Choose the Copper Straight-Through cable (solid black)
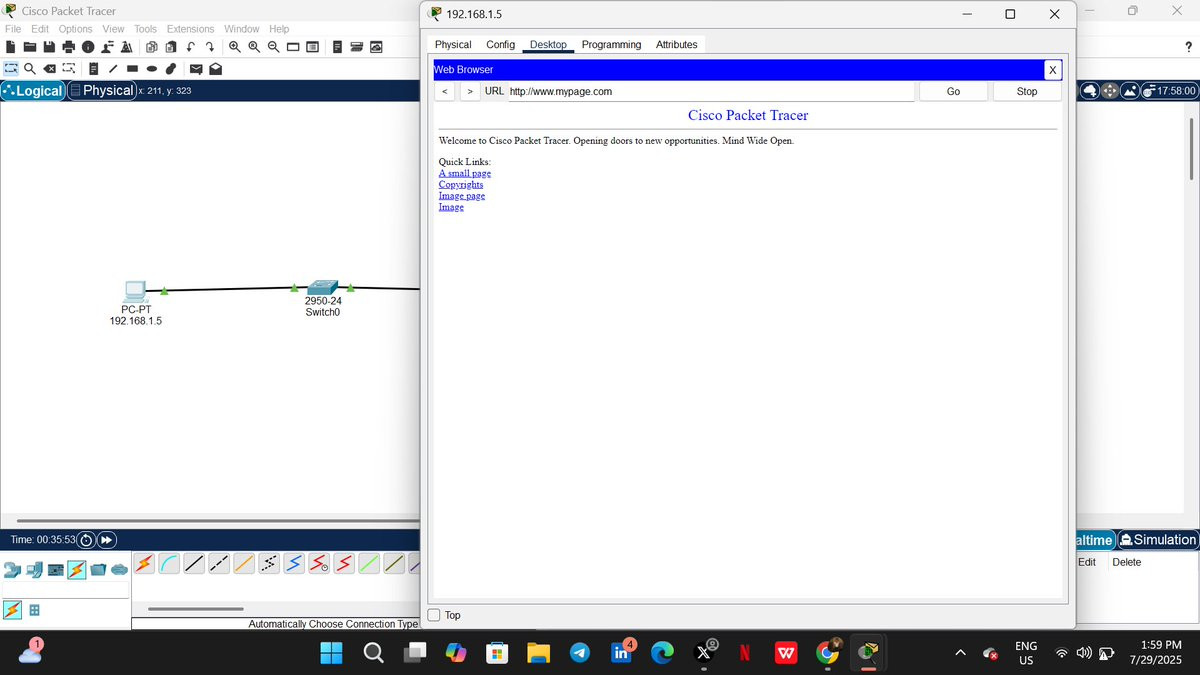 coord(194,564)
